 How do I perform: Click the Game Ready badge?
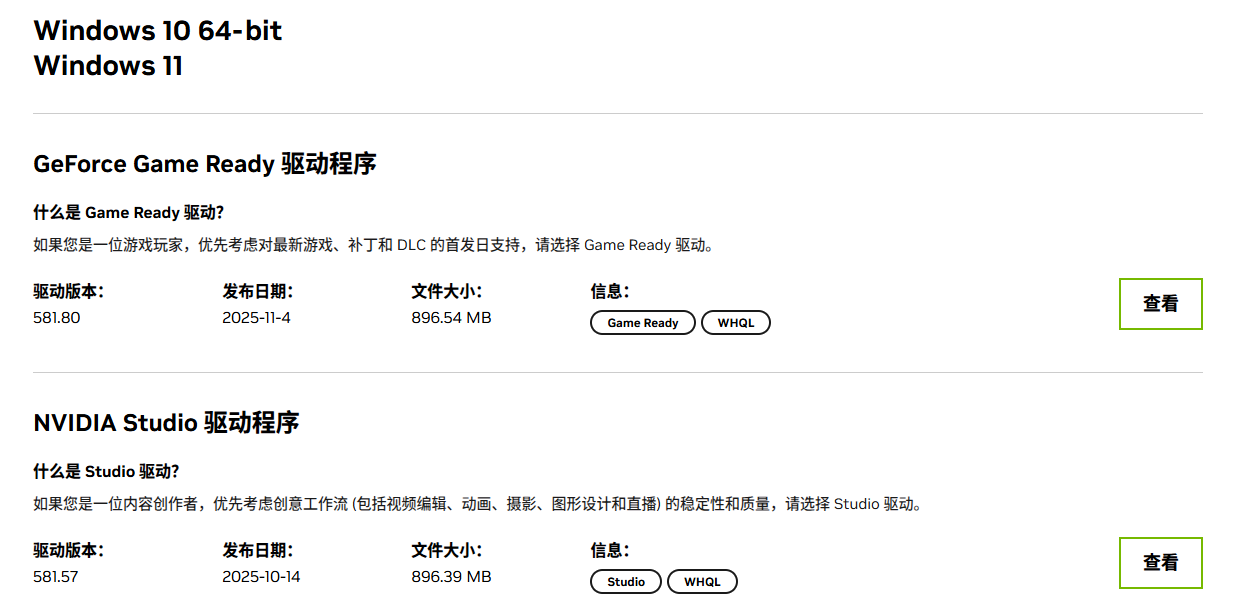point(642,322)
